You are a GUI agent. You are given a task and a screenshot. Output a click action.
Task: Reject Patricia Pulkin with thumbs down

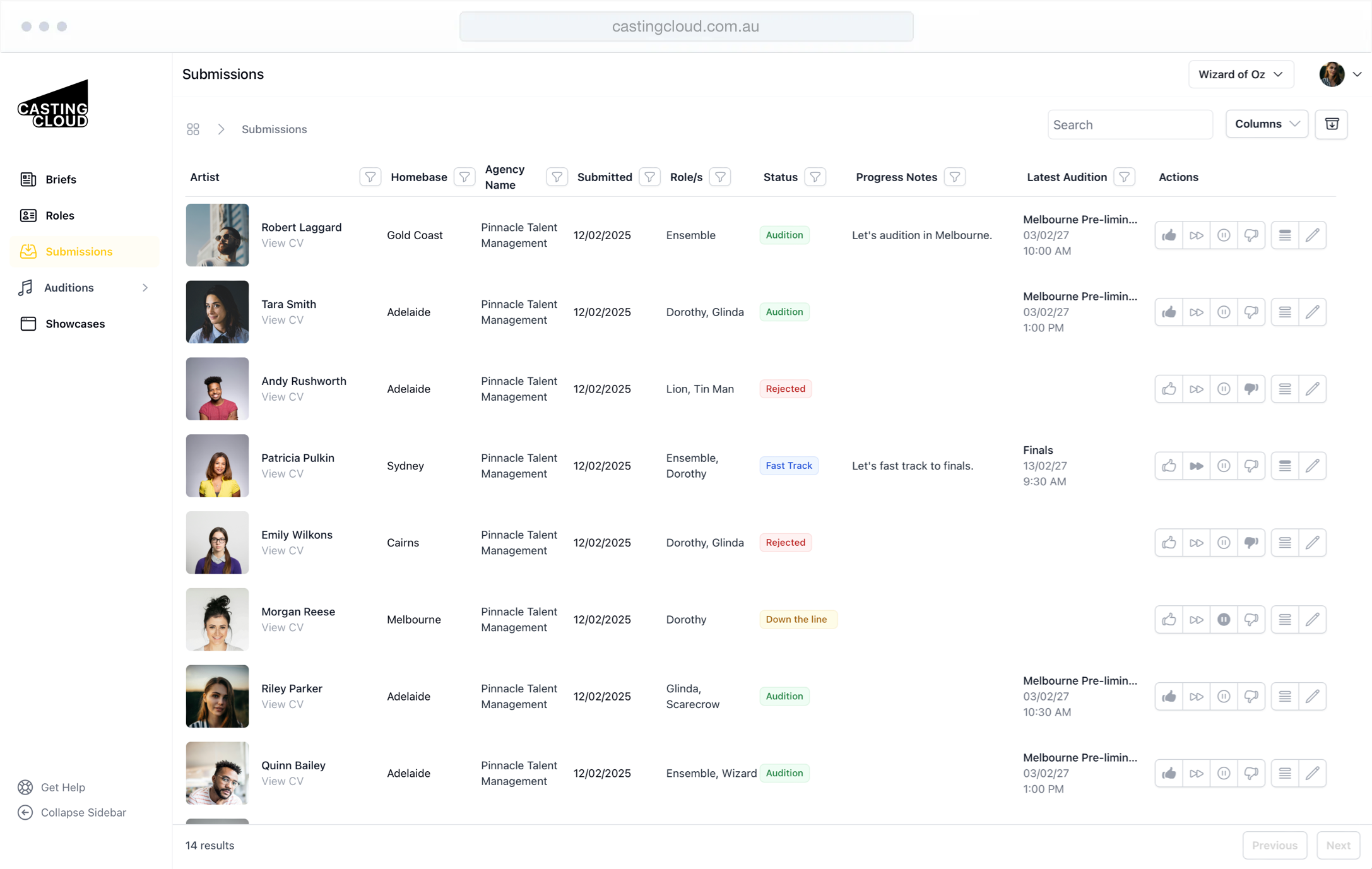click(1251, 466)
